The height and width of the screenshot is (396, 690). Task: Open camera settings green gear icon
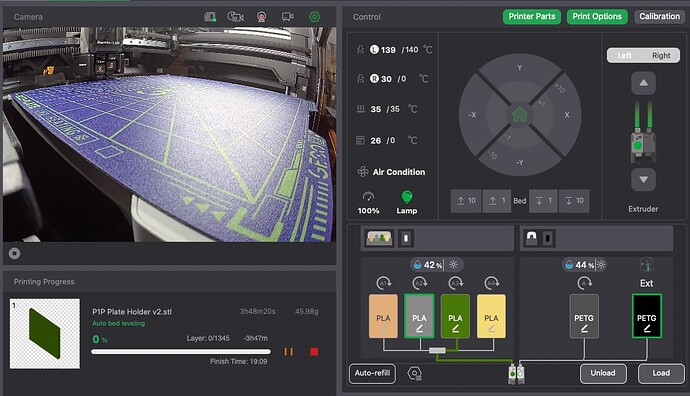tap(314, 17)
